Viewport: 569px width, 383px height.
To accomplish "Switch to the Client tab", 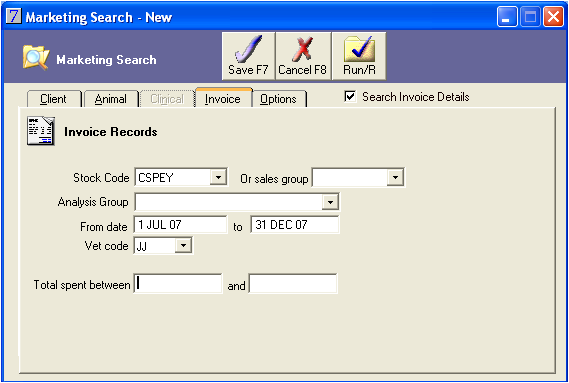I will coord(53,99).
